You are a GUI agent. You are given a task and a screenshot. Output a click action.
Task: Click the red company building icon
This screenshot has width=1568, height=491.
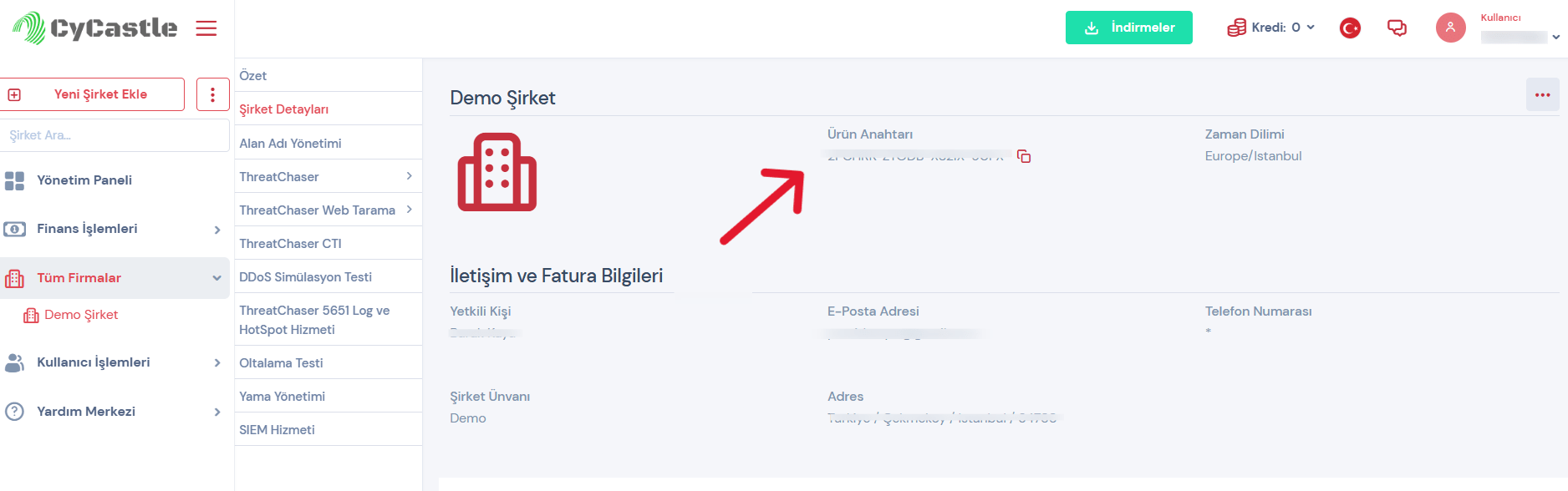(x=497, y=172)
